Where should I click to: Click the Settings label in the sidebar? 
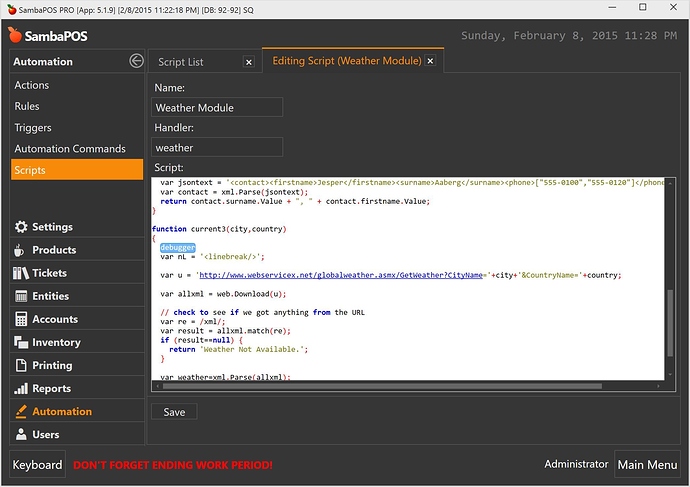point(52,227)
